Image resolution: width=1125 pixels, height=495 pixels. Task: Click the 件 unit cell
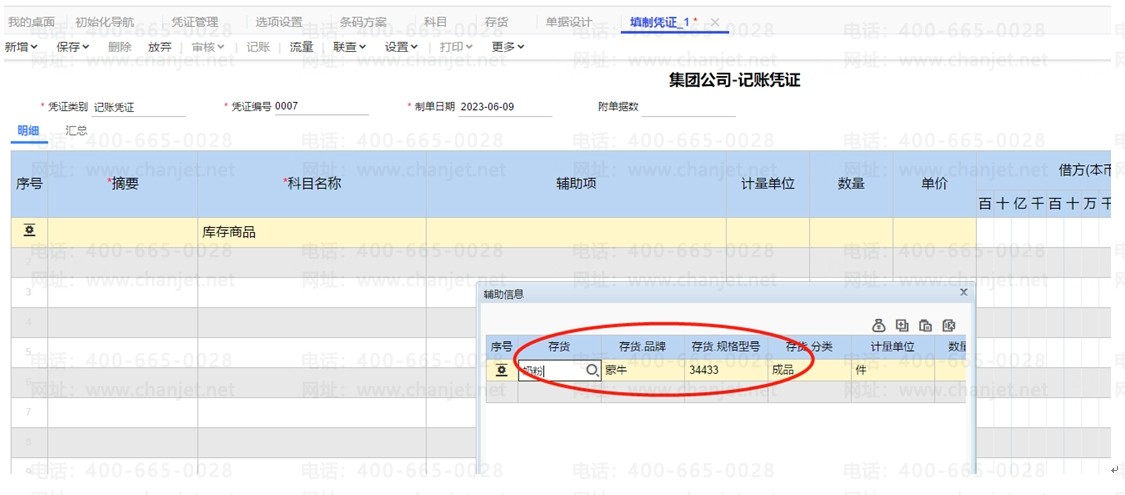click(x=893, y=370)
